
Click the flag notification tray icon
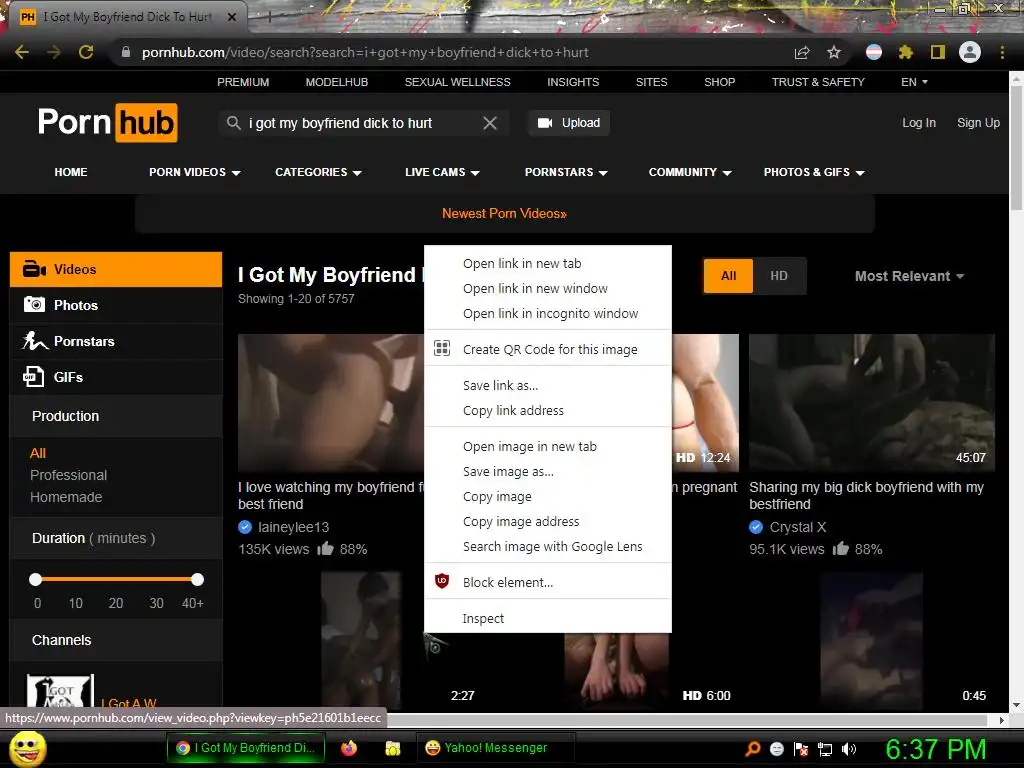(801, 749)
